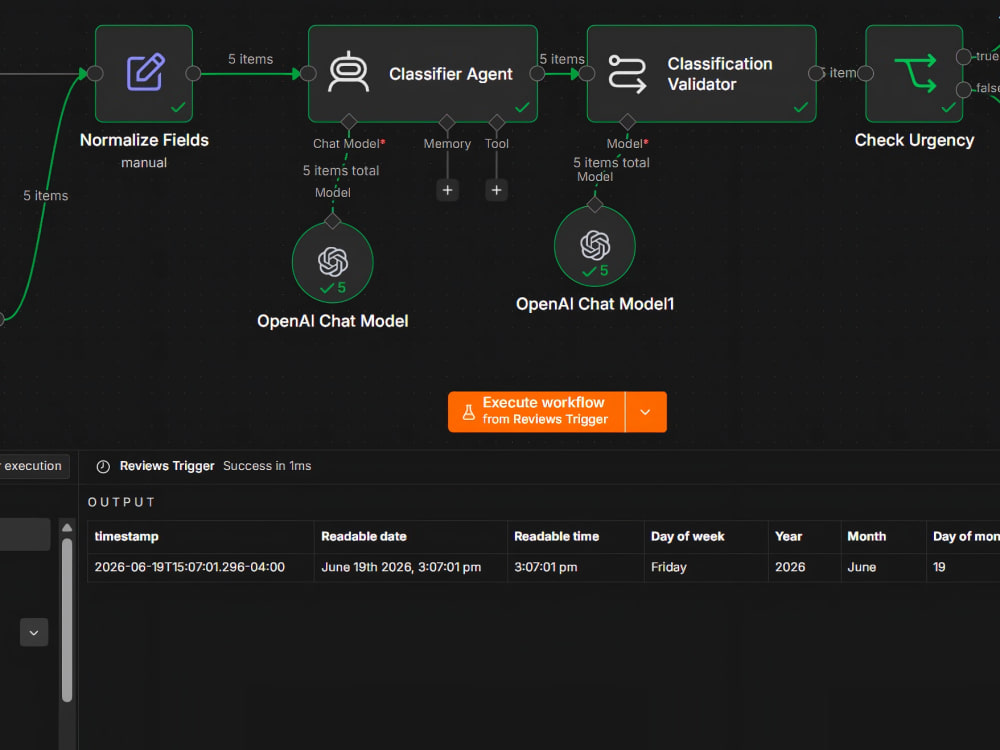Click the Success in 1ms status text
Viewport: 1000px width, 750px height.
click(267, 466)
